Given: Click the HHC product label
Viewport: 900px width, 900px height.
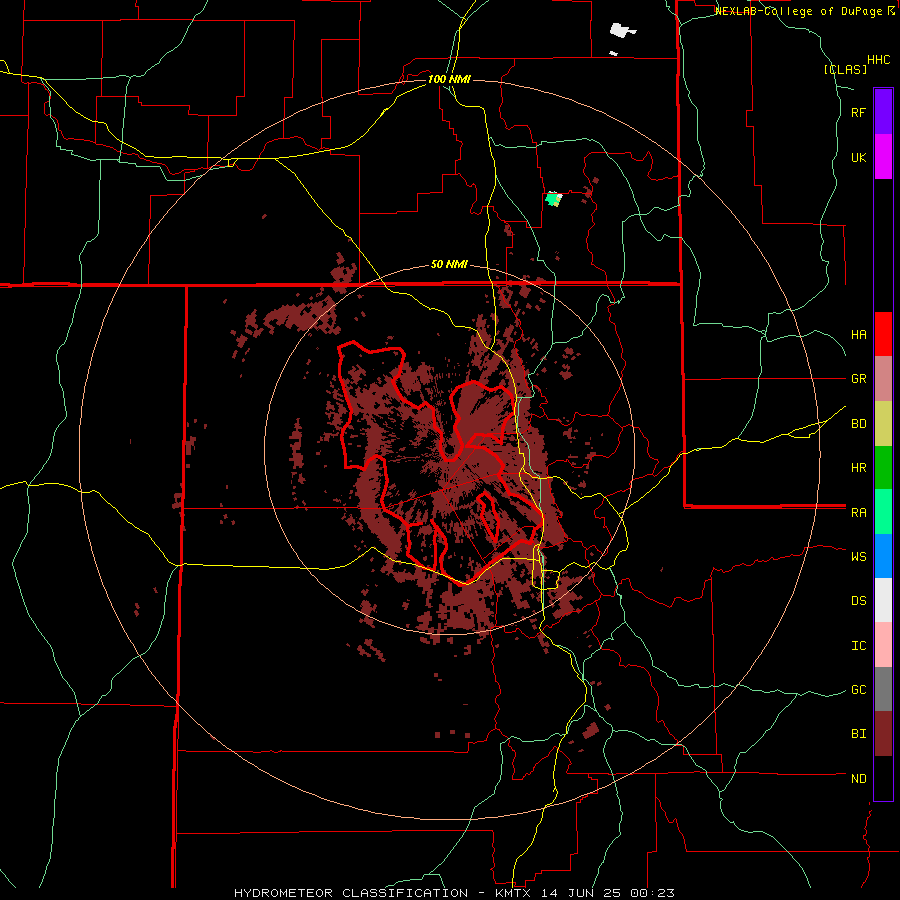Looking at the screenshot, I should click(879, 60).
